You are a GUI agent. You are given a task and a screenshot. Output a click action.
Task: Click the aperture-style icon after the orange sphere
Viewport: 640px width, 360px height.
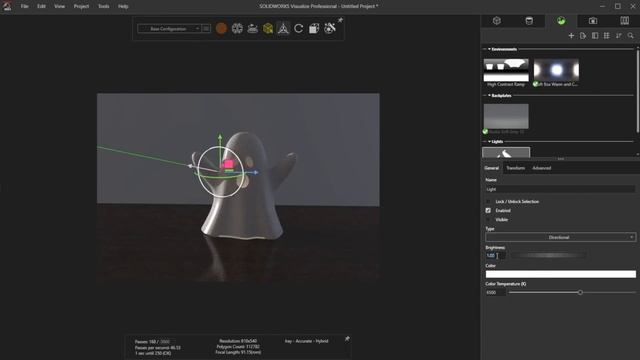(x=237, y=28)
